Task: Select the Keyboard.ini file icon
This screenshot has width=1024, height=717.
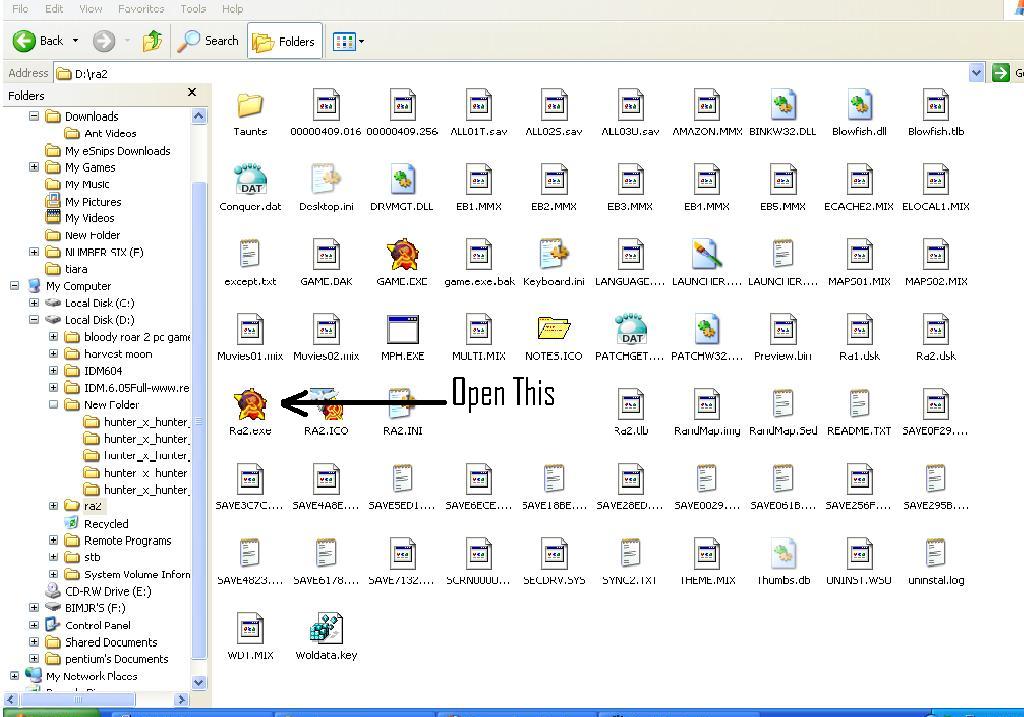Action: [x=554, y=255]
